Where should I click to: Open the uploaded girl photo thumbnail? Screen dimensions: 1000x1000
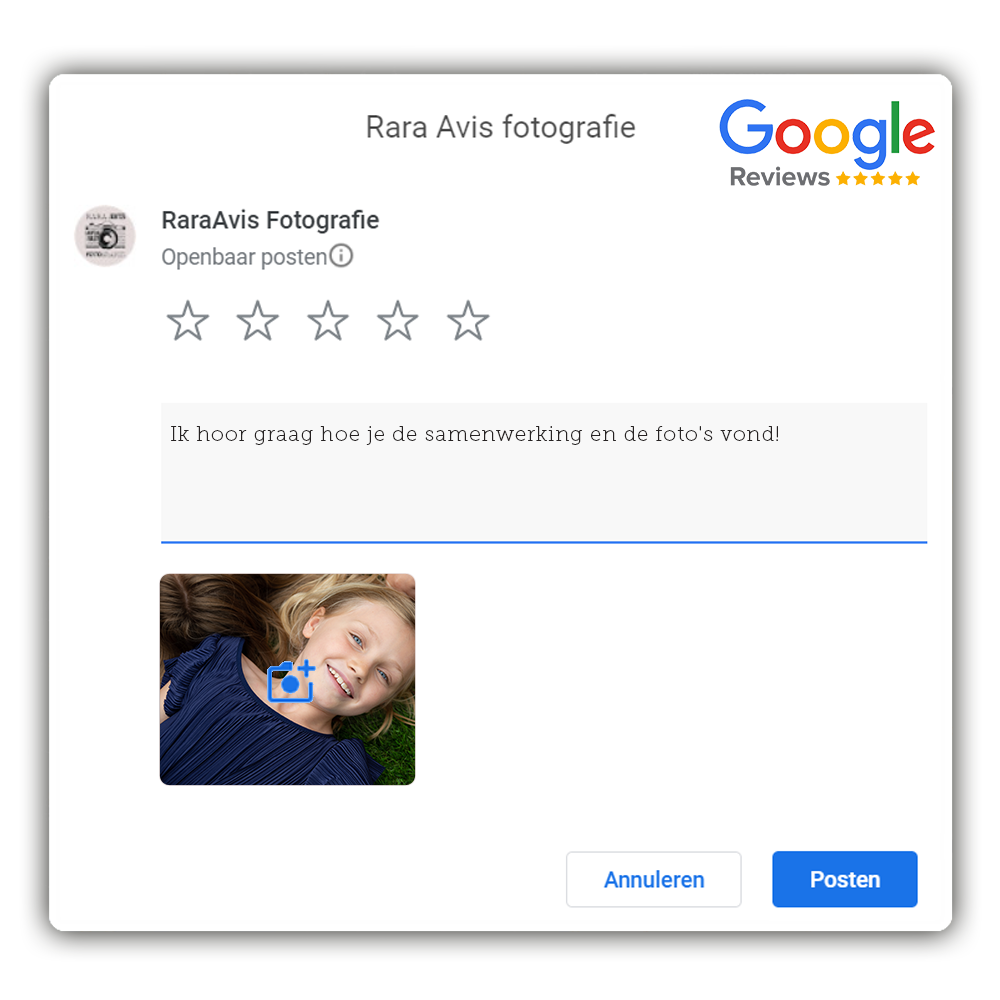pyautogui.click(x=288, y=679)
